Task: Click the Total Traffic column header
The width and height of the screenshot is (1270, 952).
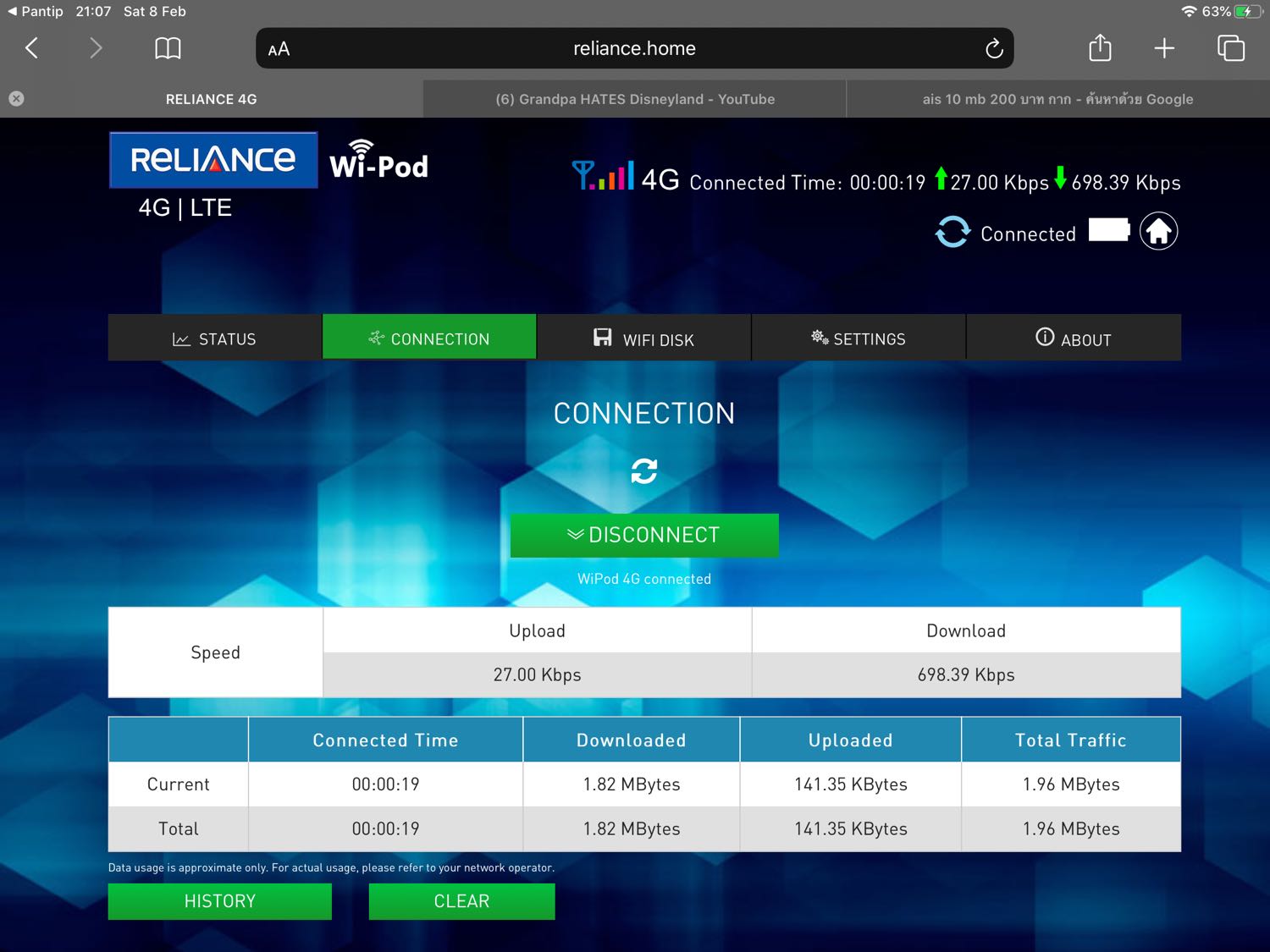Action: coord(1071,740)
